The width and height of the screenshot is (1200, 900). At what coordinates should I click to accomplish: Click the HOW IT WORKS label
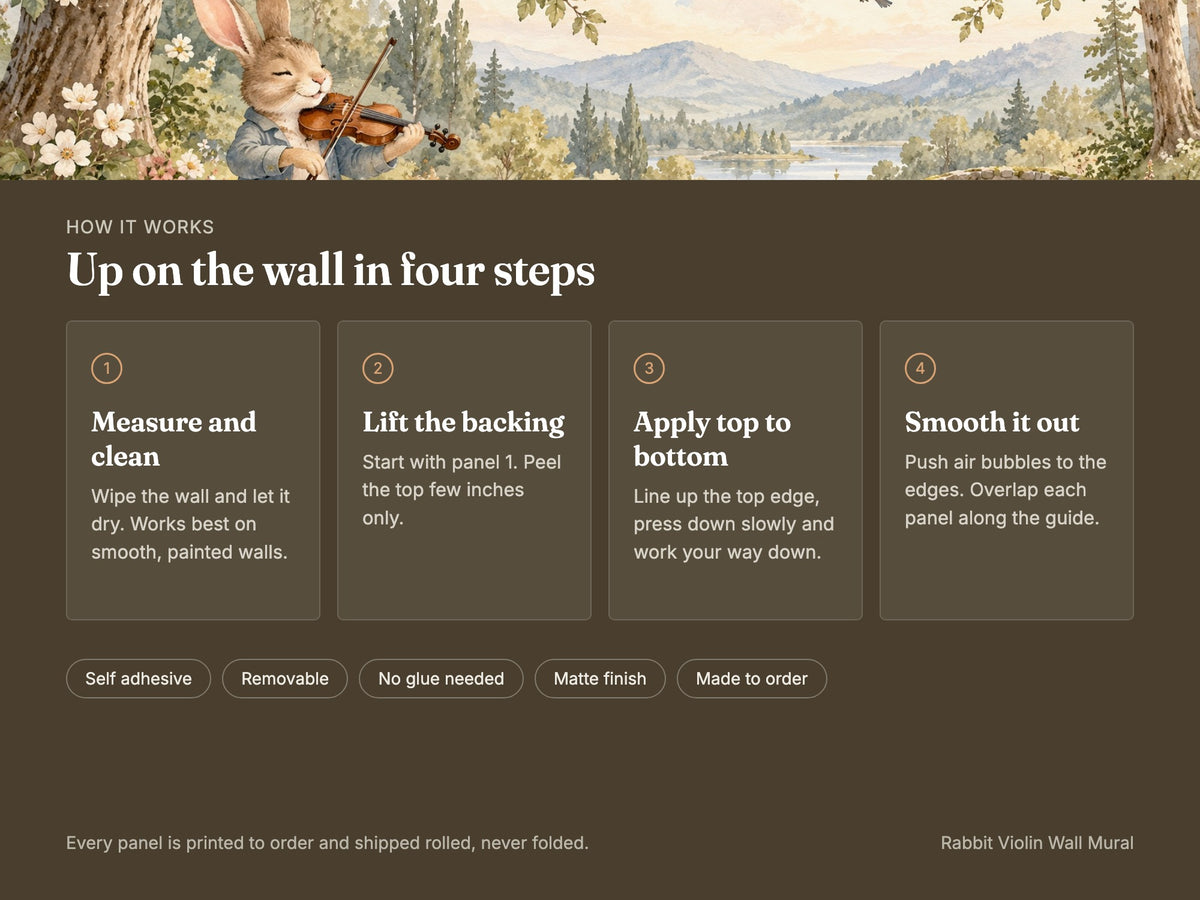pyautogui.click(x=140, y=227)
